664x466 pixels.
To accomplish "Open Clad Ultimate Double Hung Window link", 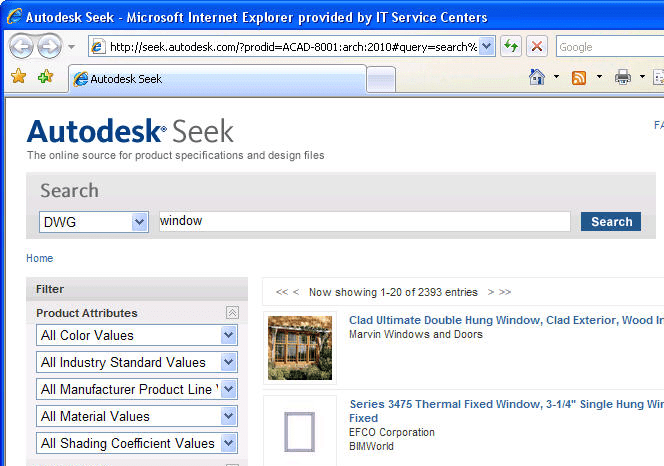I will click(x=506, y=320).
